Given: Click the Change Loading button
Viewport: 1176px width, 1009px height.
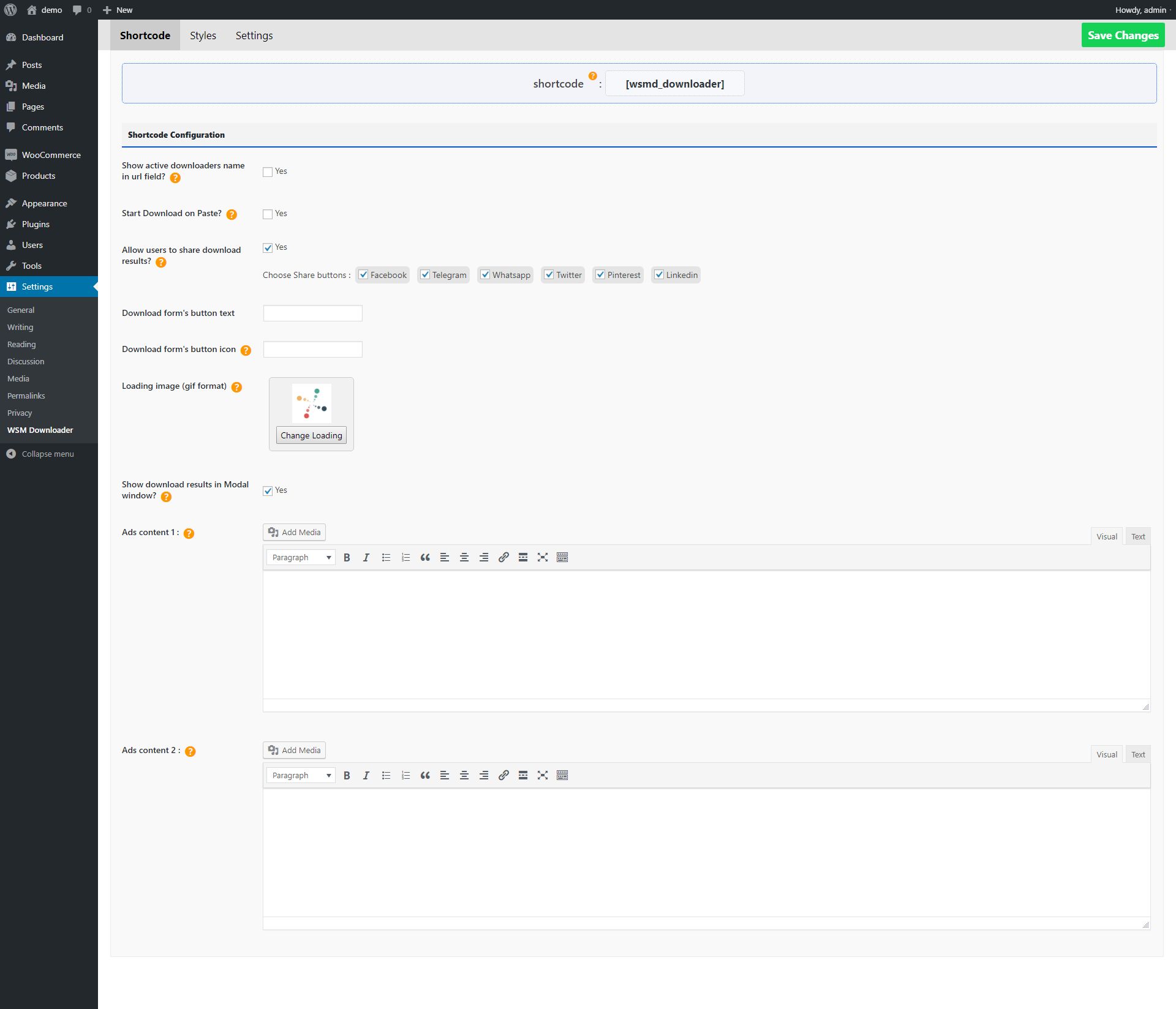Looking at the screenshot, I should pyautogui.click(x=311, y=435).
